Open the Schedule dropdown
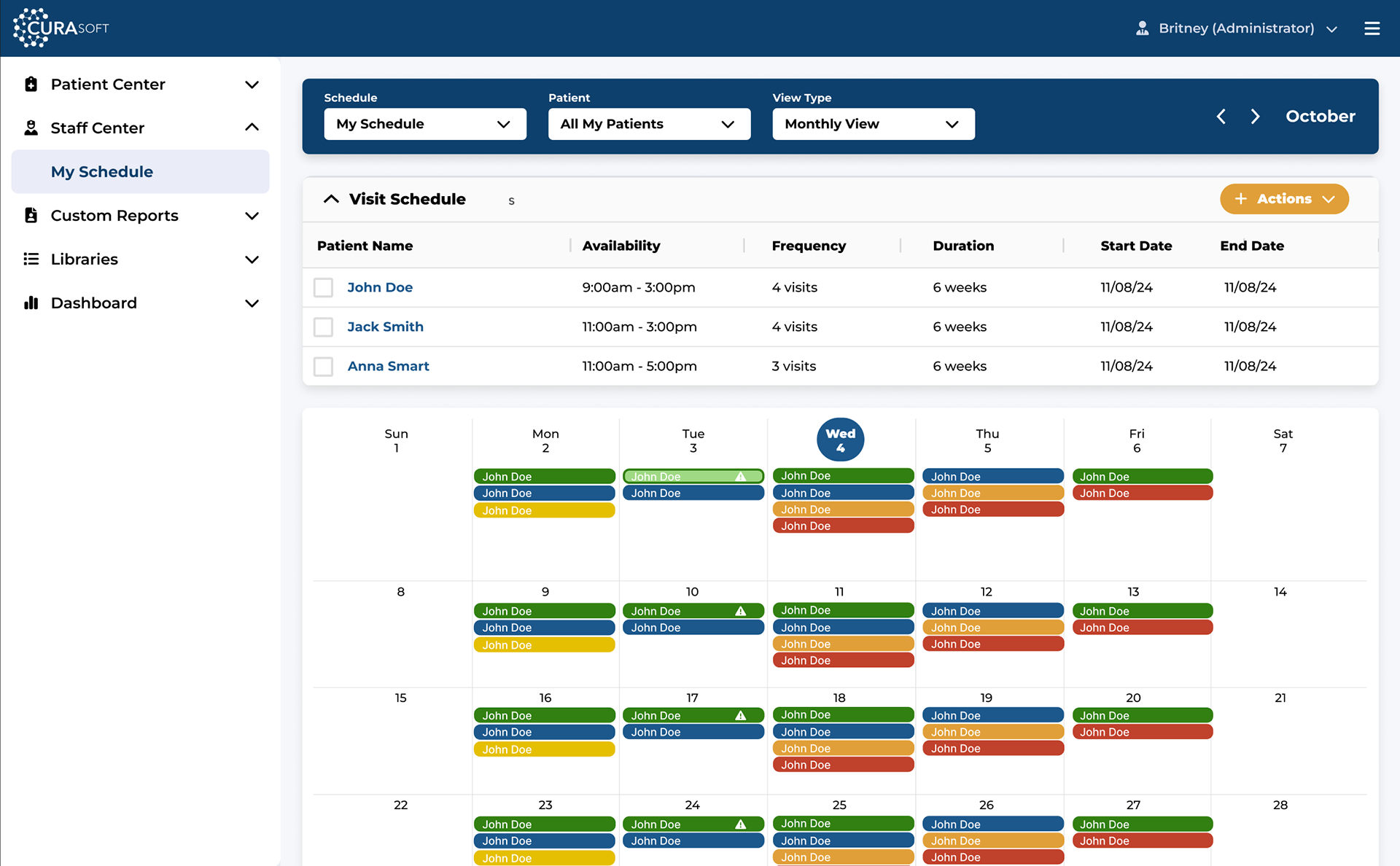1400x866 pixels. coord(424,124)
